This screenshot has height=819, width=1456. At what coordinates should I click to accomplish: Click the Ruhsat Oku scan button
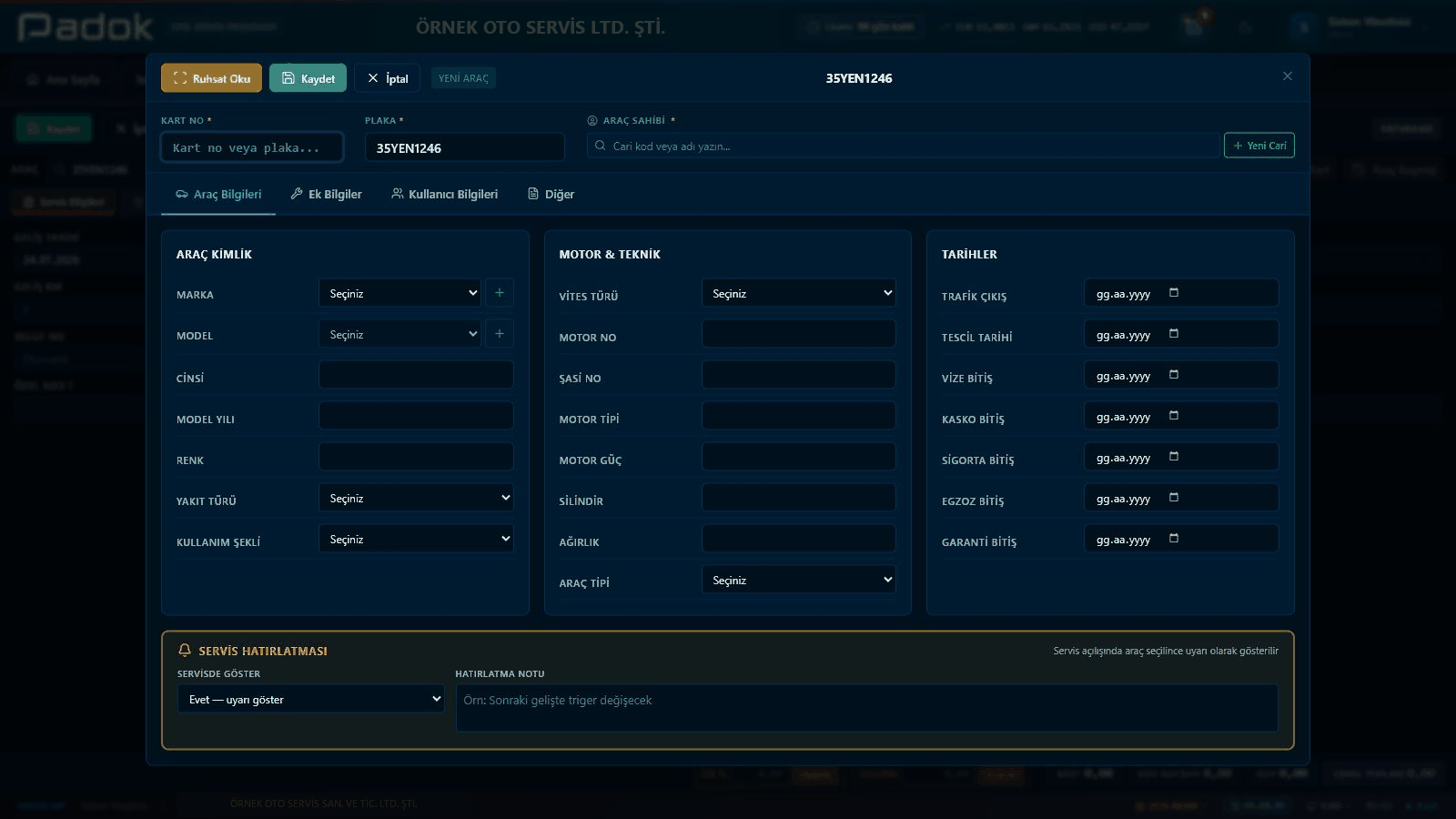point(211,78)
